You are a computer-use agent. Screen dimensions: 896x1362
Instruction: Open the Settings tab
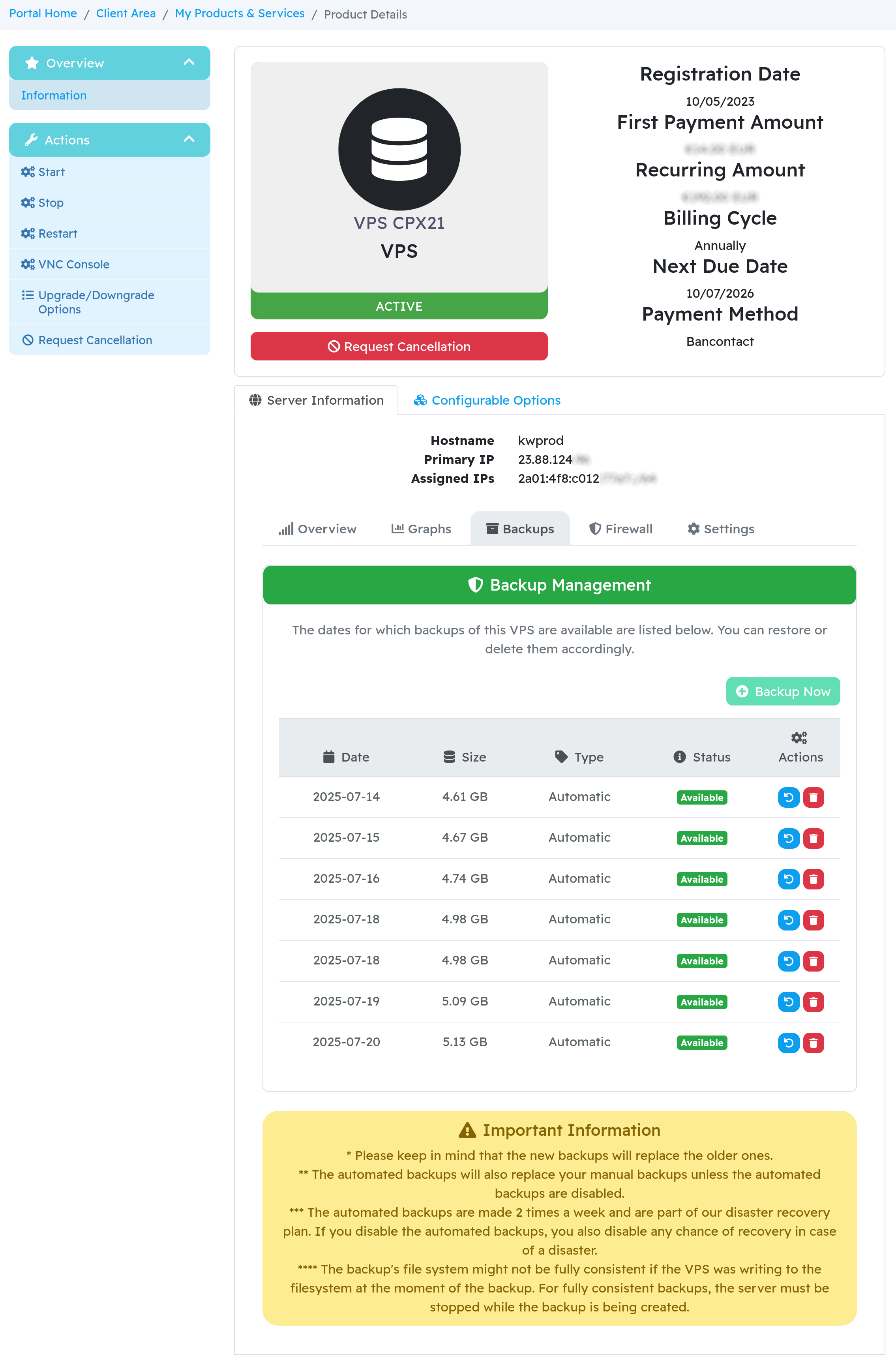click(720, 529)
